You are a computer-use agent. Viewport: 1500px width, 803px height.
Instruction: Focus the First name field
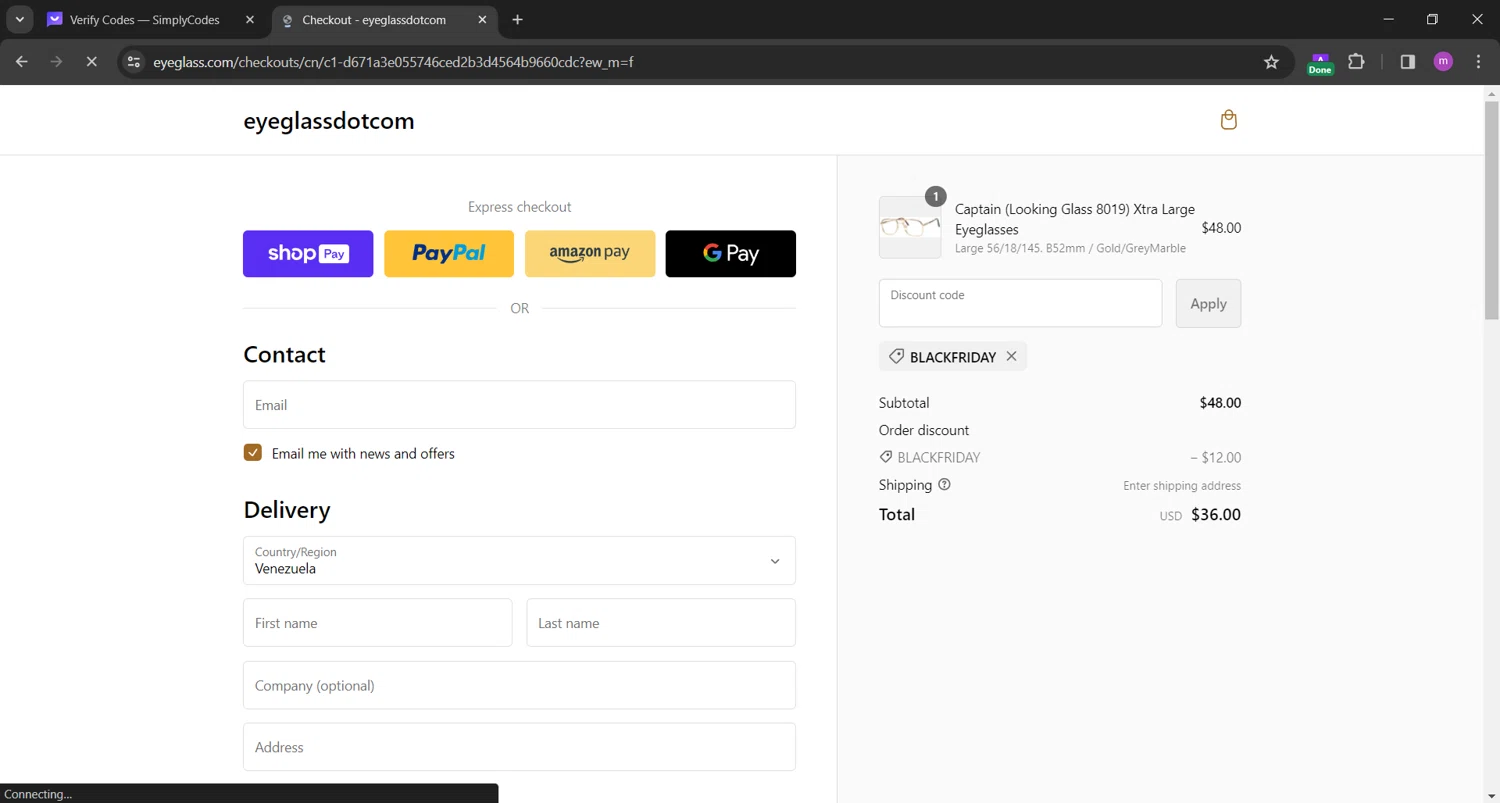[x=378, y=623]
